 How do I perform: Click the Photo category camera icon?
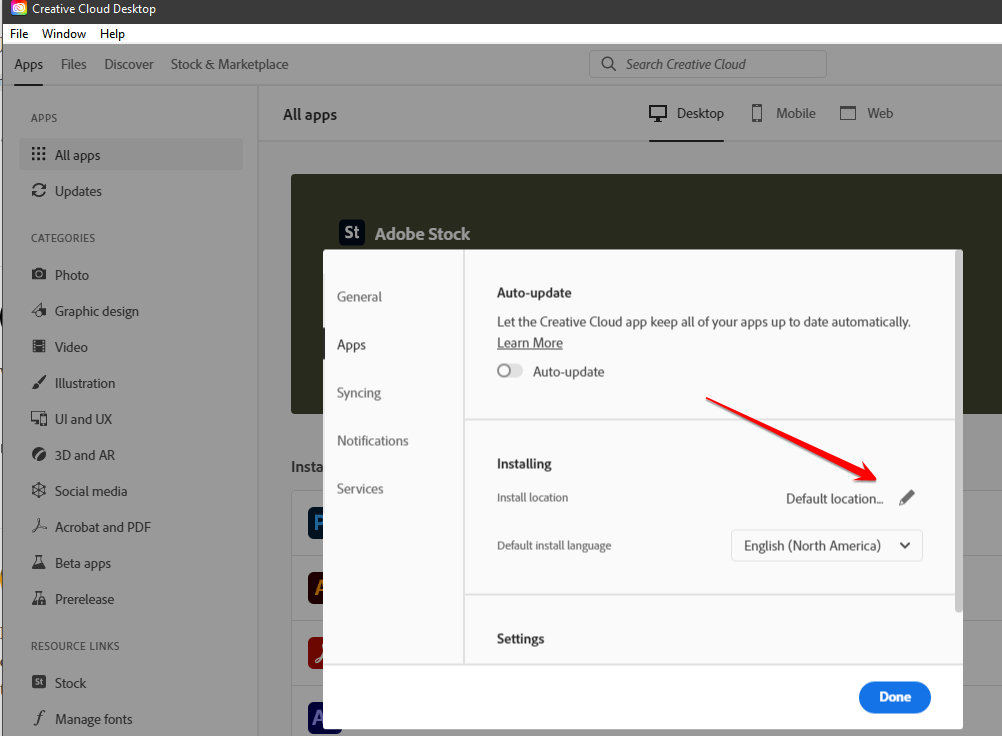(37, 275)
